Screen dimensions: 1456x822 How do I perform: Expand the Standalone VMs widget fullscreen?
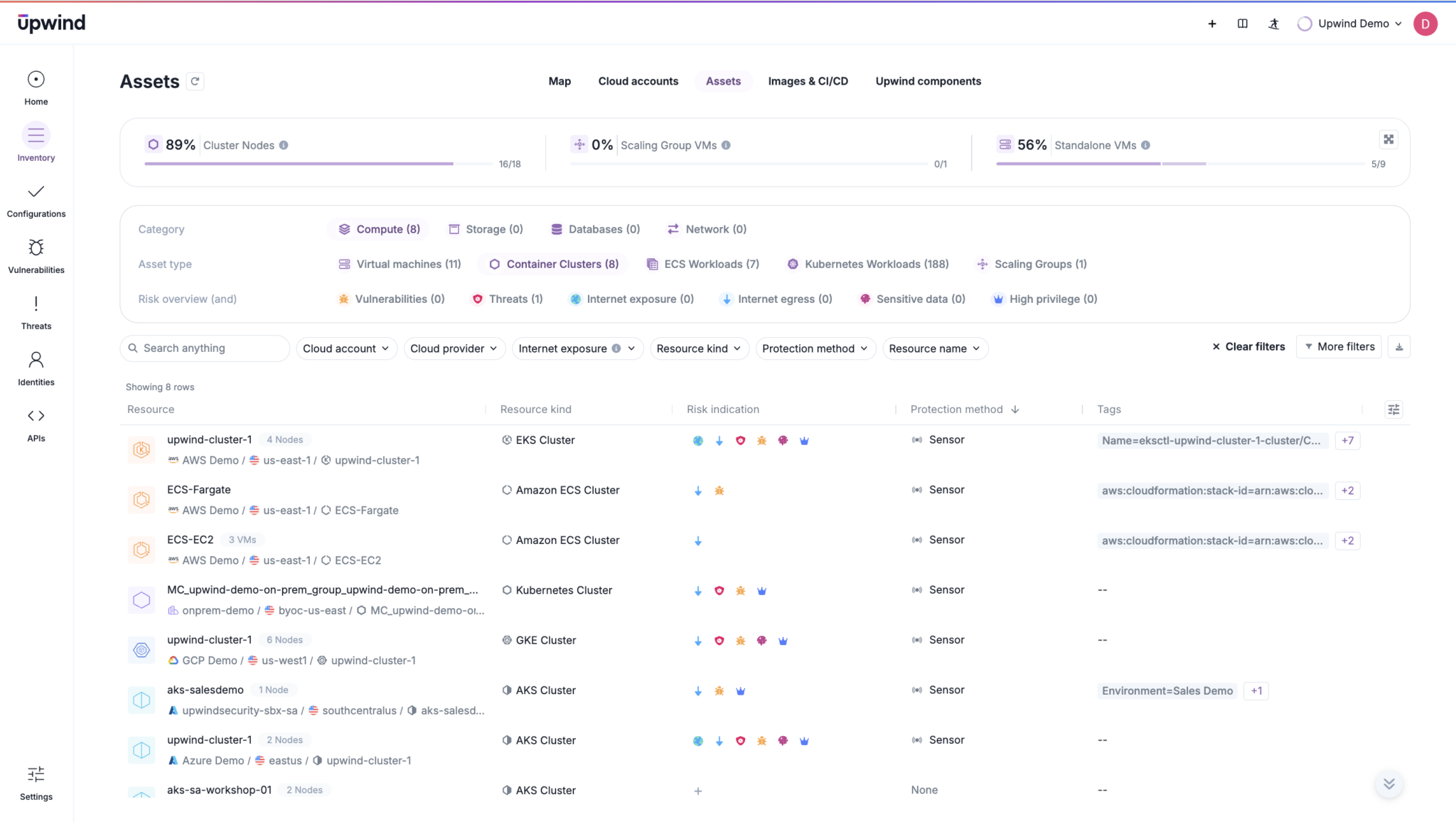(x=1388, y=139)
